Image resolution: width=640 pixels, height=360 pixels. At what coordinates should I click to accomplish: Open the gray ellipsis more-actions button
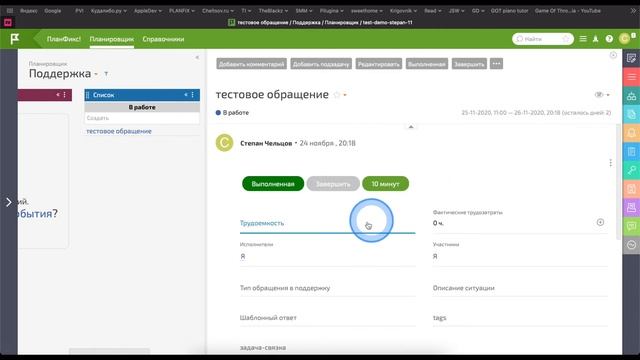pos(496,64)
